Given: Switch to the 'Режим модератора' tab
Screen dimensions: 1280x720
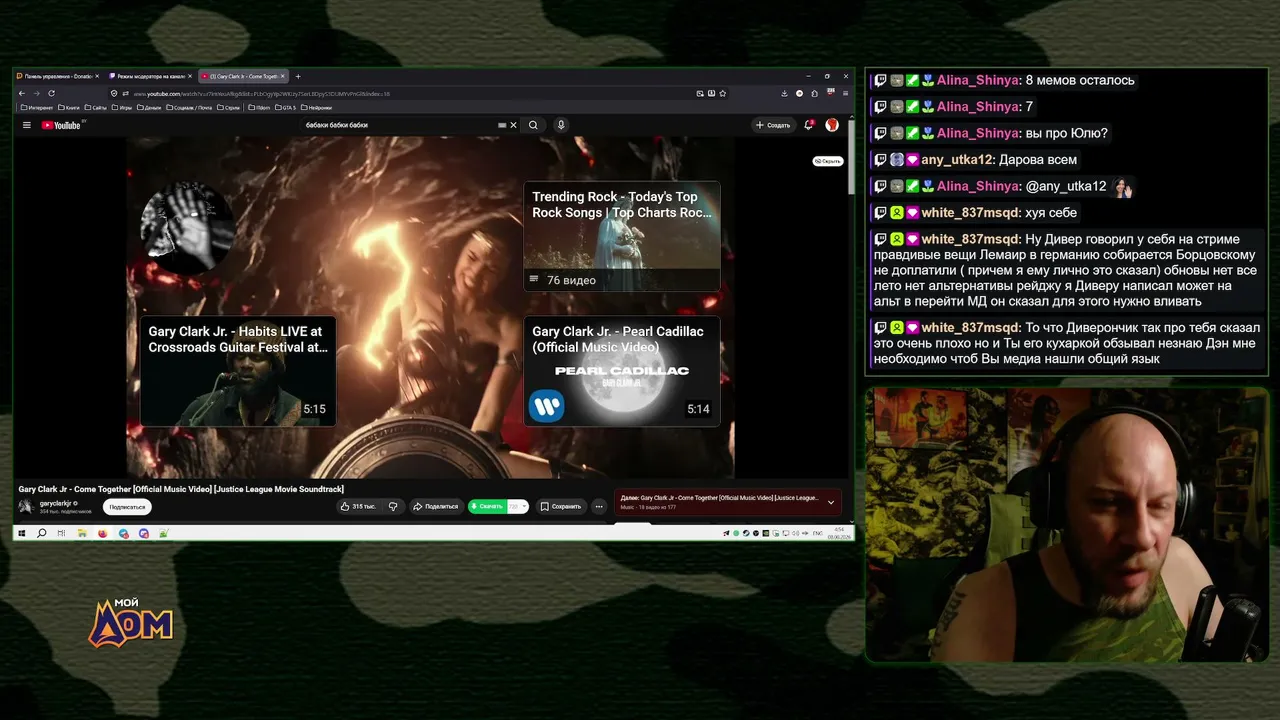Looking at the screenshot, I should point(150,76).
